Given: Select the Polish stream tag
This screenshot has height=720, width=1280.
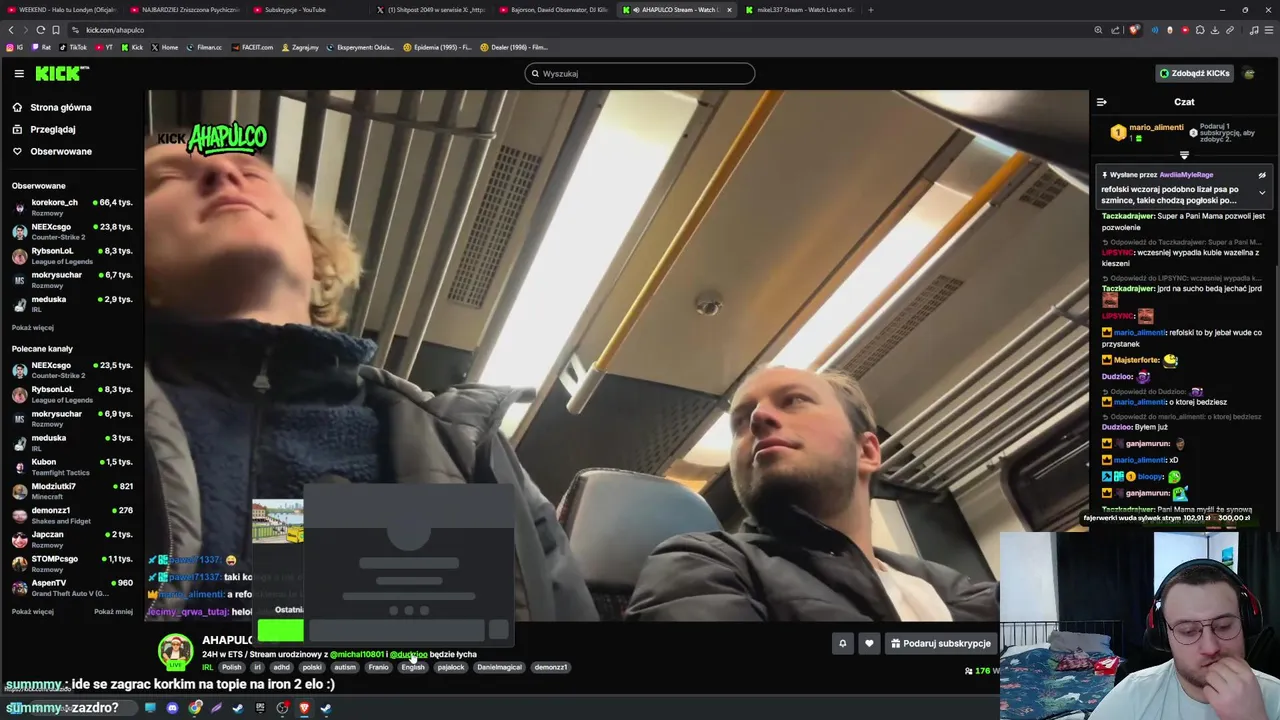Looking at the screenshot, I should coord(232,667).
